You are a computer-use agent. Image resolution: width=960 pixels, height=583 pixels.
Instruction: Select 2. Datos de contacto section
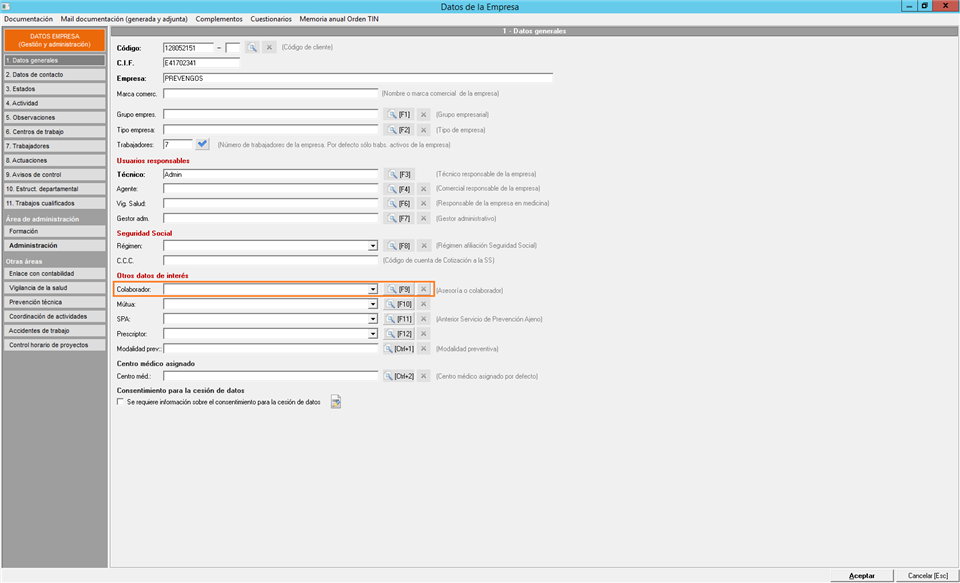(54, 75)
